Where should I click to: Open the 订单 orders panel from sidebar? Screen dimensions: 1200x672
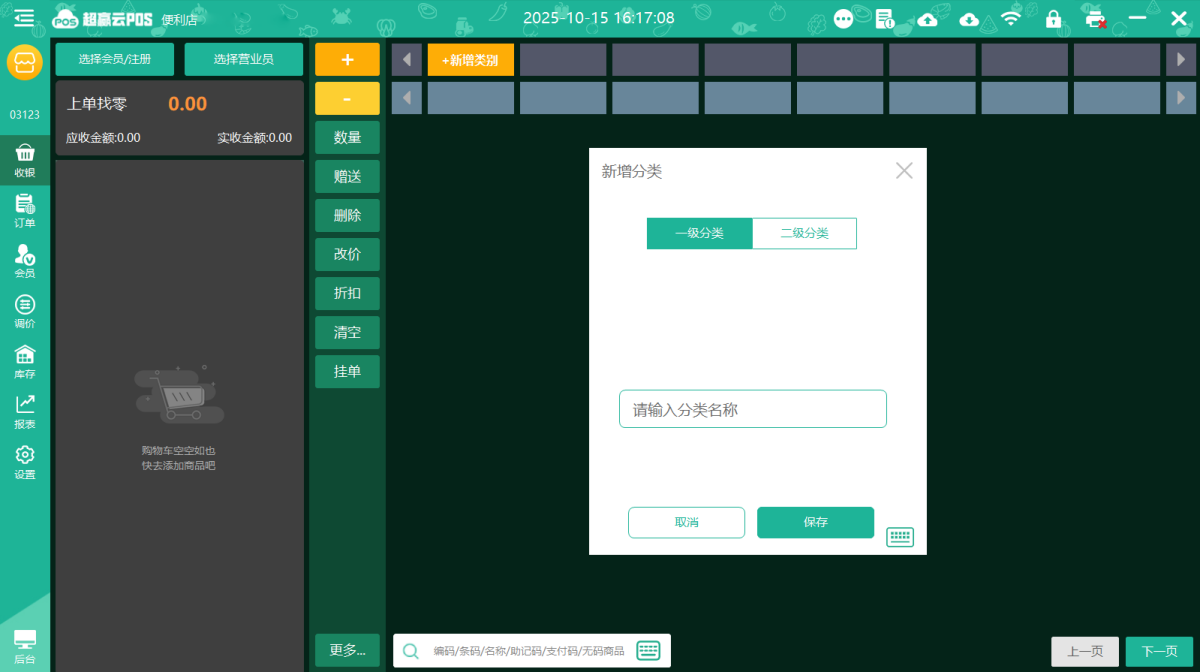pyautogui.click(x=24, y=210)
